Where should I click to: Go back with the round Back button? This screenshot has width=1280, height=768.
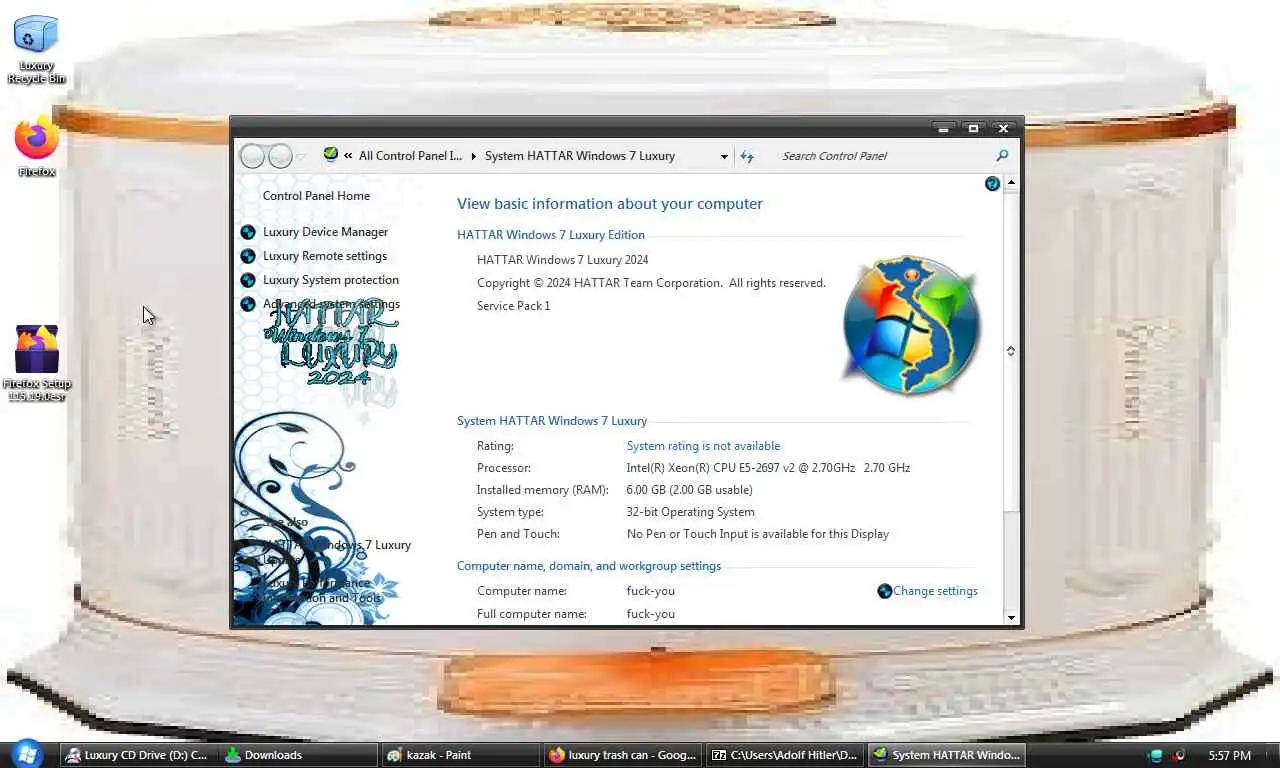click(253, 156)
